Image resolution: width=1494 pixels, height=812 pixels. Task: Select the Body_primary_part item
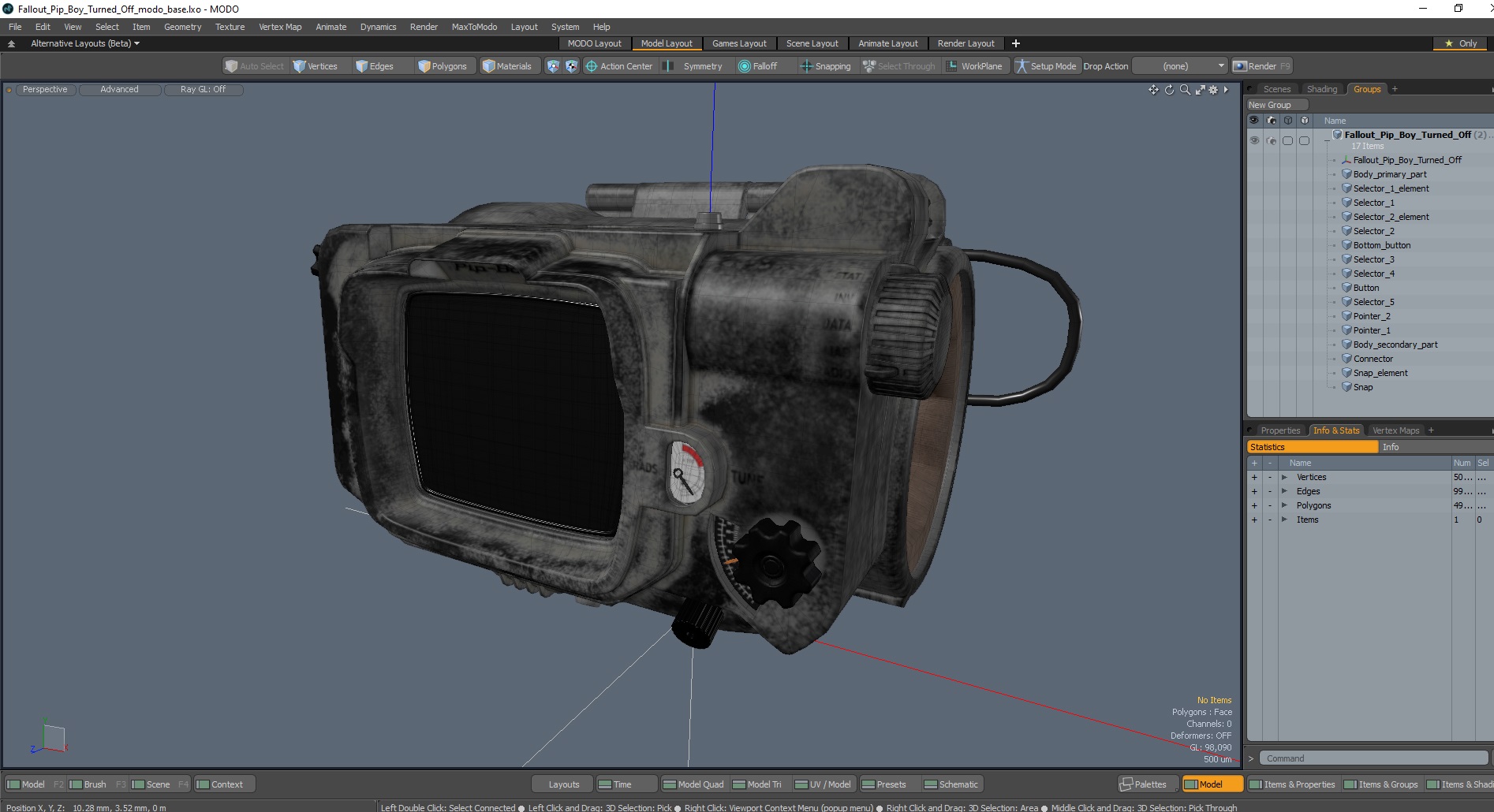click(1389, 174)
